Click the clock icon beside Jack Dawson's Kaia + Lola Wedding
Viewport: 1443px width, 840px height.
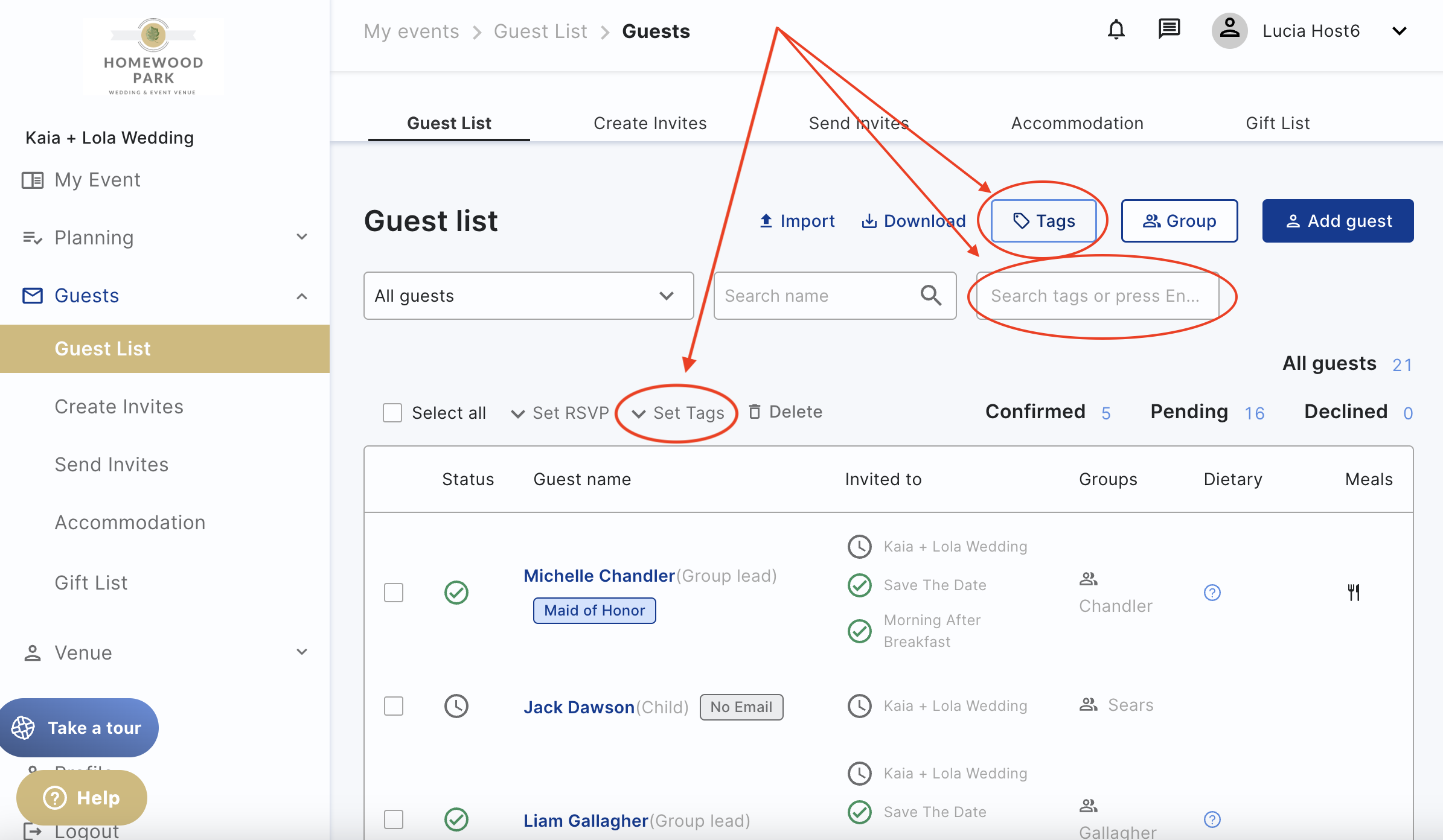tap(859, 706)
